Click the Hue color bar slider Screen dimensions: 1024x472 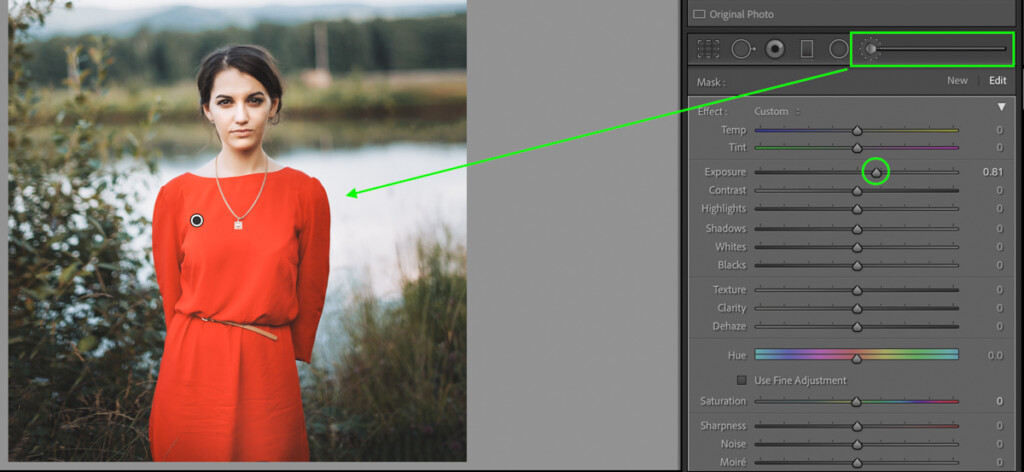857,355
